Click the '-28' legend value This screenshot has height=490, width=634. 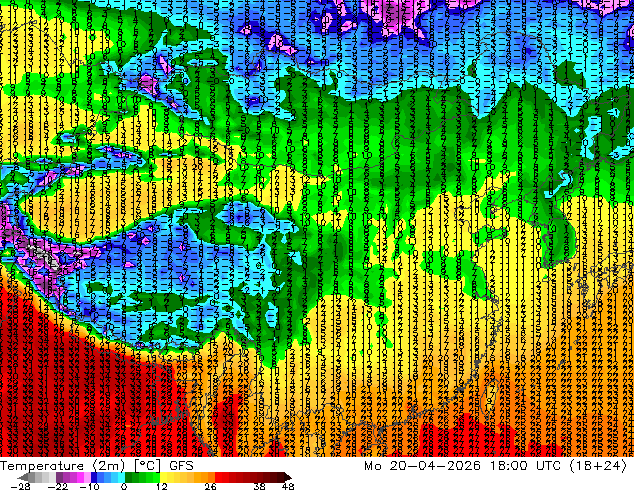(20, 486)
